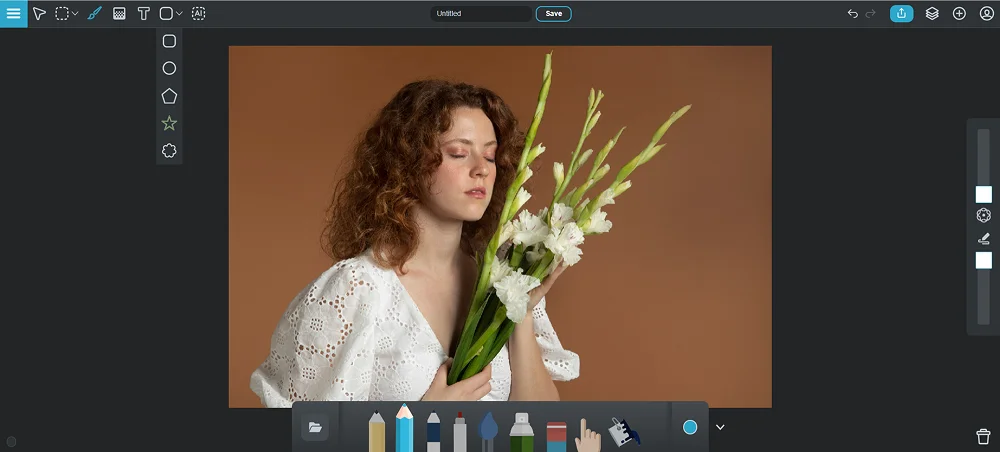This screenshot has height=452, width=1000.
Task: Collapse the brush tray with chevron
Action: pyautogui.click(x=720, y=427)
